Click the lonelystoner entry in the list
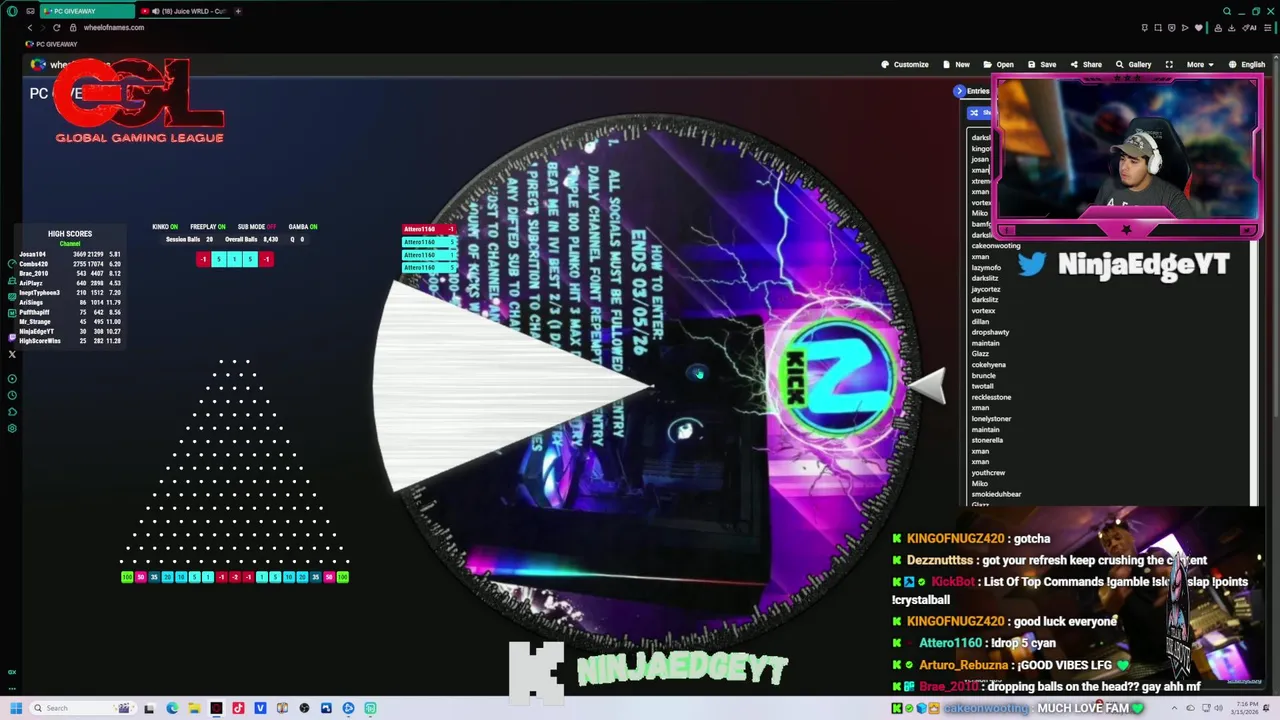 click(x=992, y=419)
